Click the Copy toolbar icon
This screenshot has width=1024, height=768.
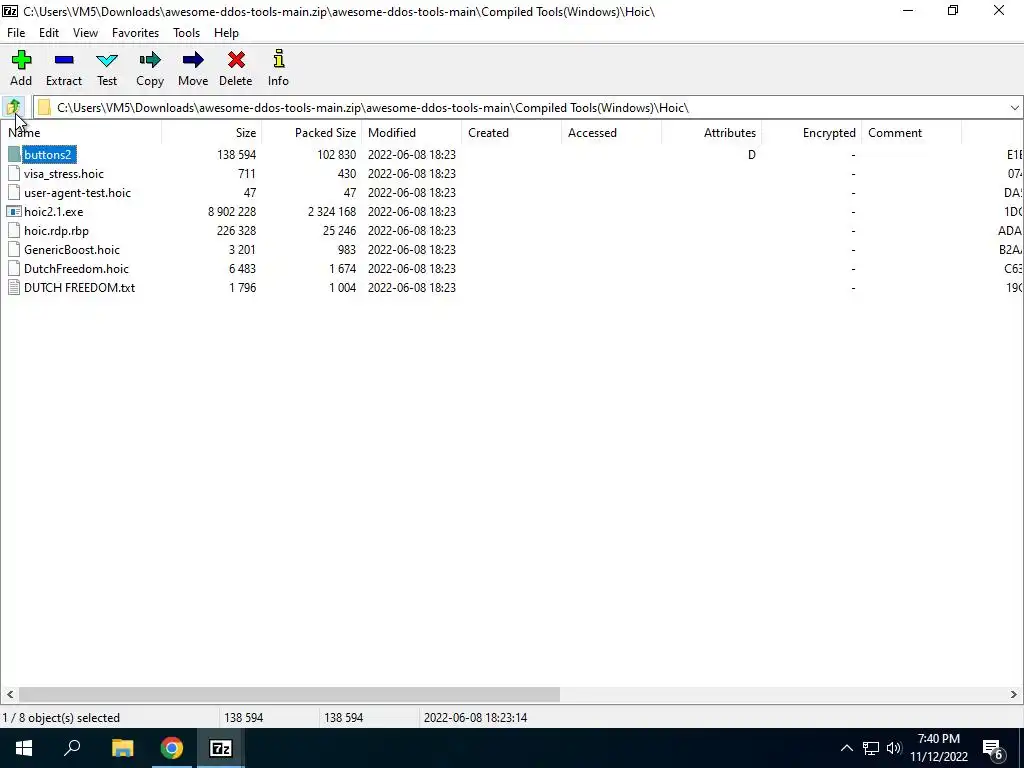(x=150, y=61)
